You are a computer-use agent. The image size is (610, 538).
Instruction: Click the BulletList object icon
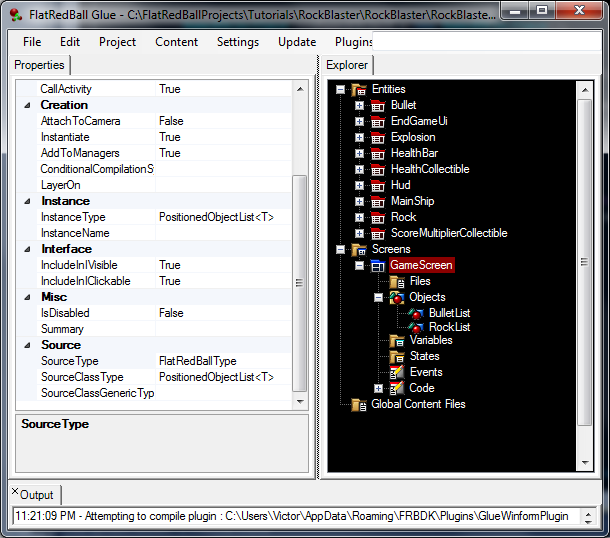tap(416, 314)
